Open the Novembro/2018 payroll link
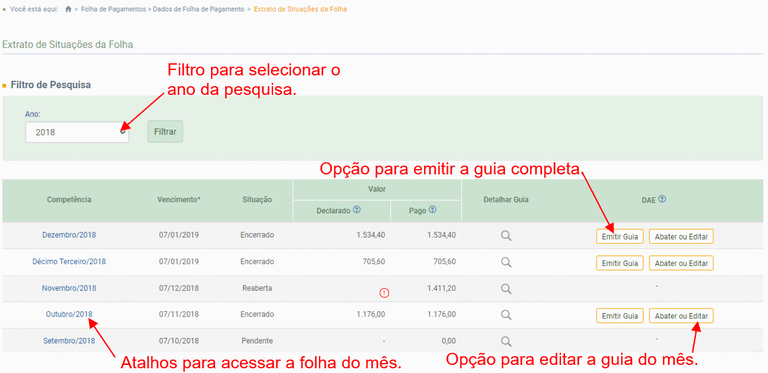Image resolution: width=768 pixels, height=373 pixels. [69, 288]
